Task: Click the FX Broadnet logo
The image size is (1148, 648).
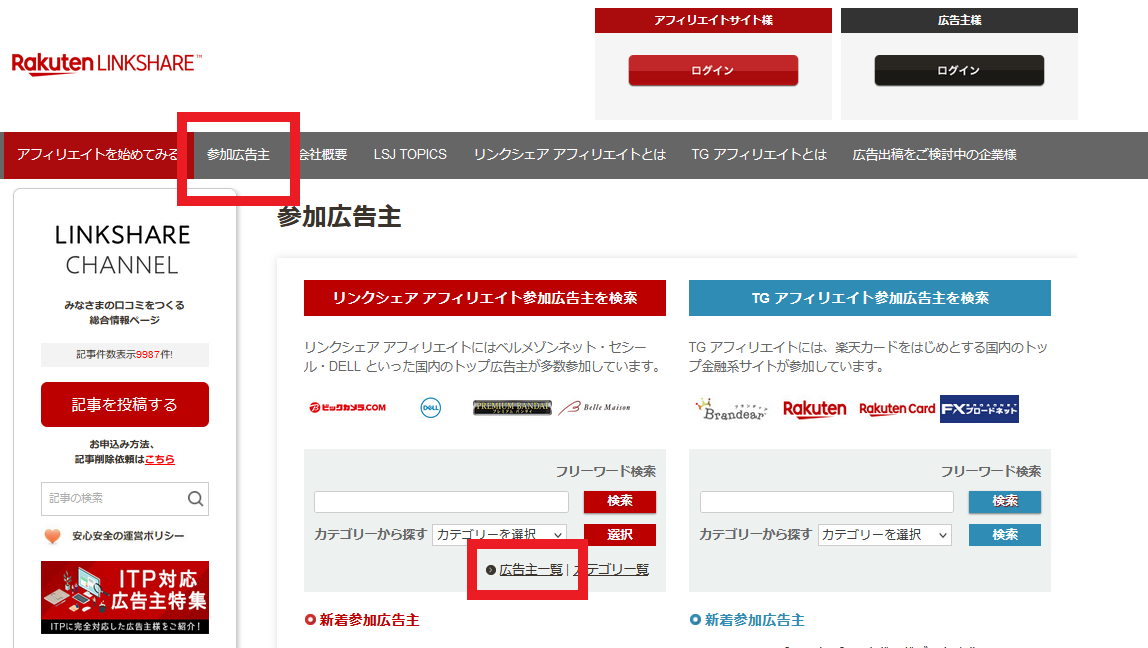Action: (x=979, y=409)
